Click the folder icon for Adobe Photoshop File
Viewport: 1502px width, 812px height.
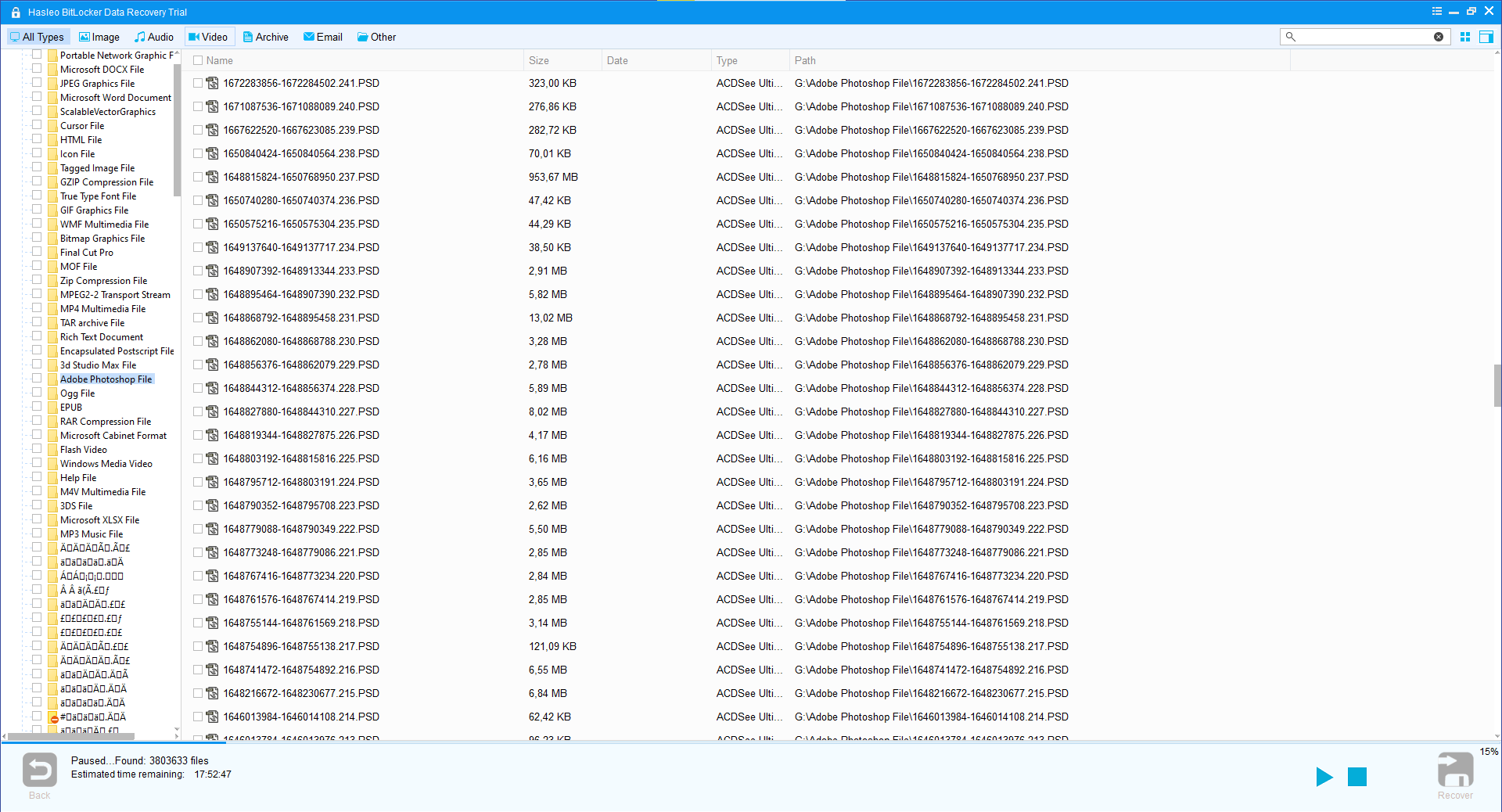click(x=52, y=379)
